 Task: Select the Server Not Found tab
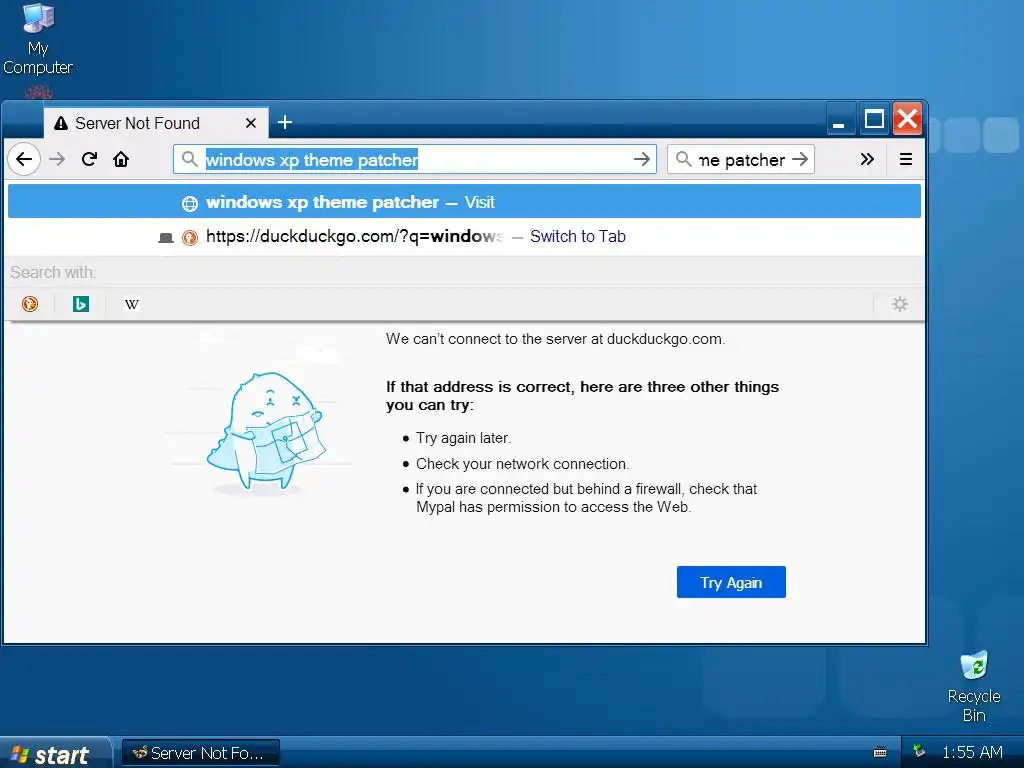(155, 123)
